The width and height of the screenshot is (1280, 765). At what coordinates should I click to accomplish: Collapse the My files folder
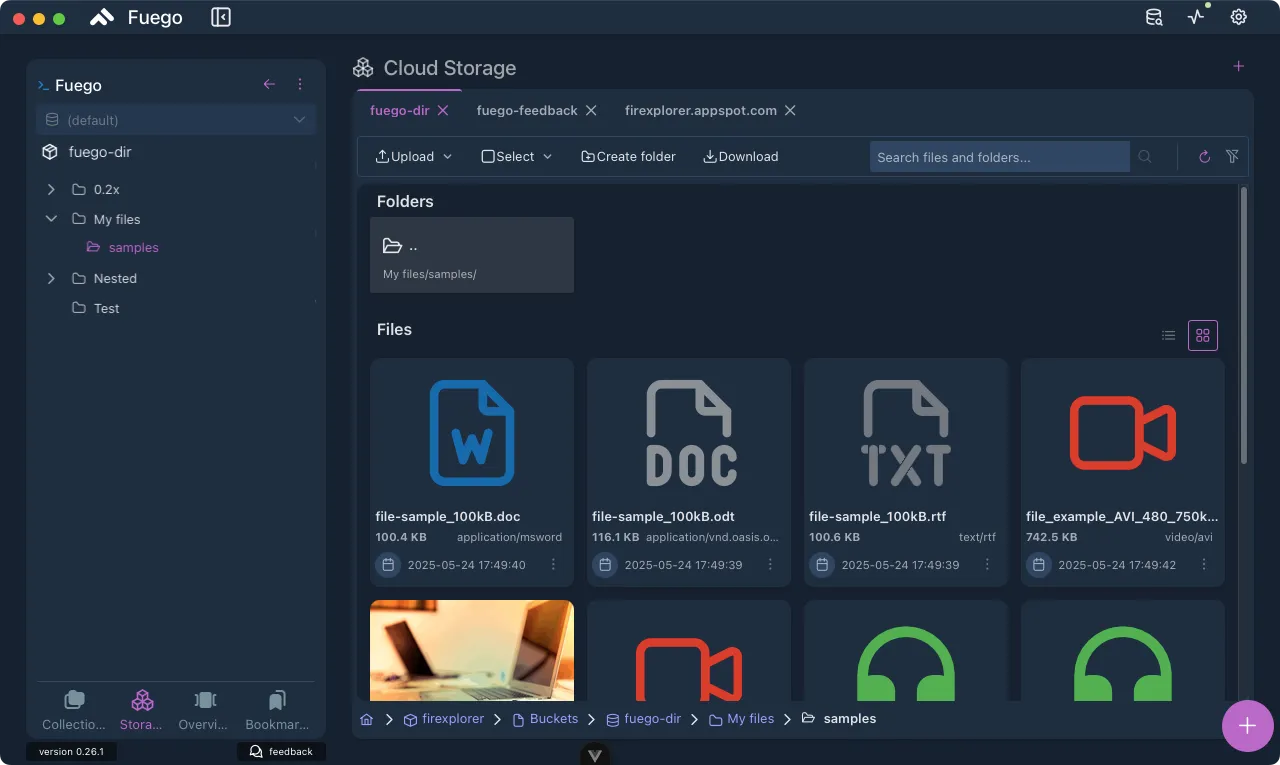[x=51, y=219]
